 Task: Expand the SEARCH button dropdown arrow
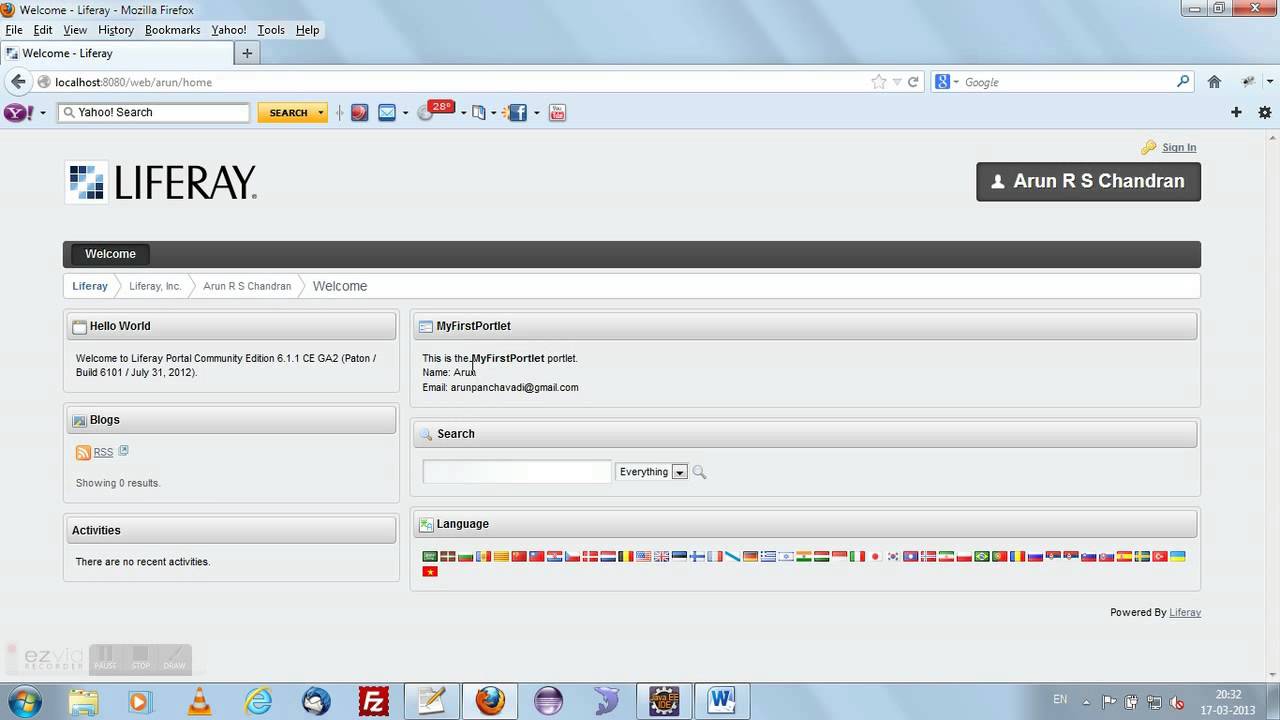(321, 113)
